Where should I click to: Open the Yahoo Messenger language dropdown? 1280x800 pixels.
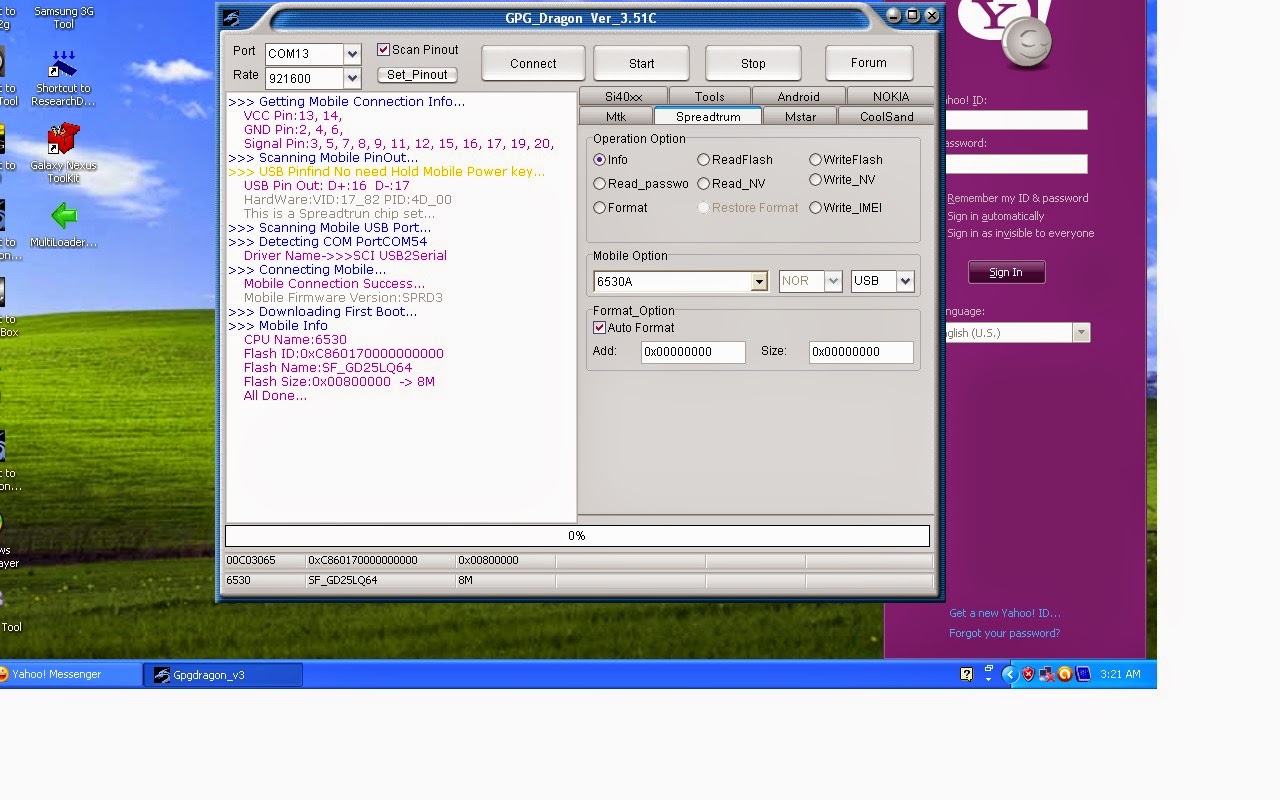click(x=1081, y=333)
